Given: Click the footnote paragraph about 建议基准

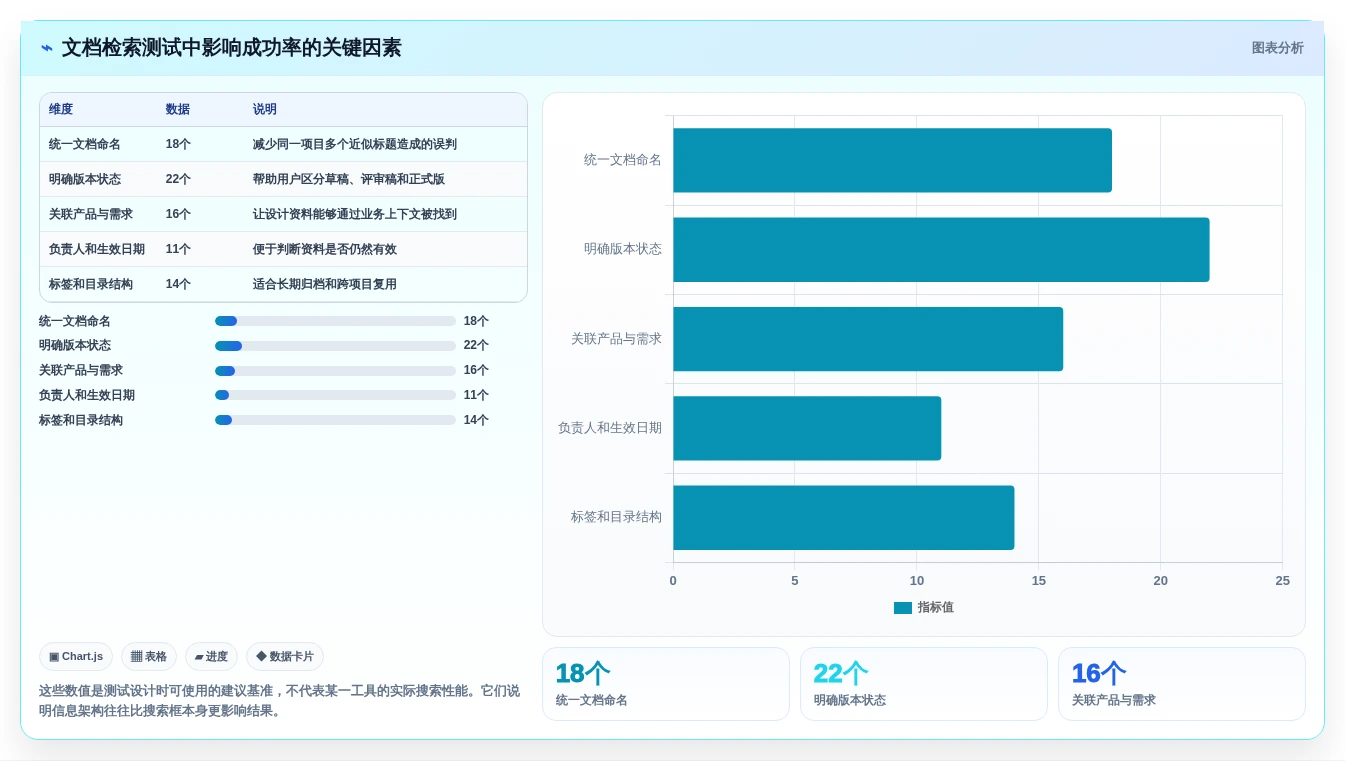Looking at the screenshot, I should [279, 701].
